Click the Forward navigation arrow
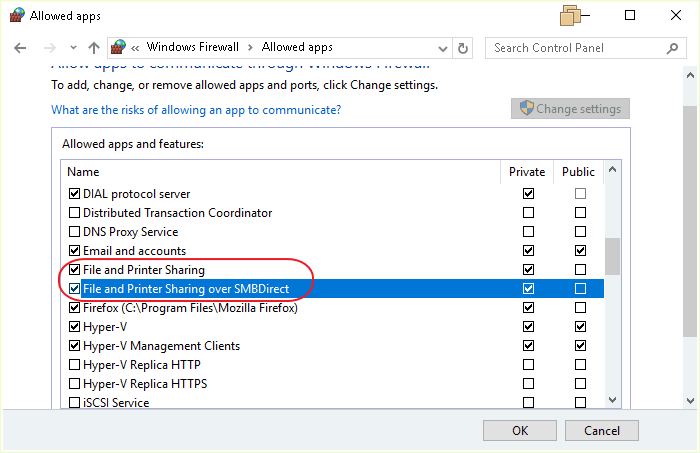Image resolution: width=700 pixels, height=453 pixels. pyautogui.click(x=48, y=48)
